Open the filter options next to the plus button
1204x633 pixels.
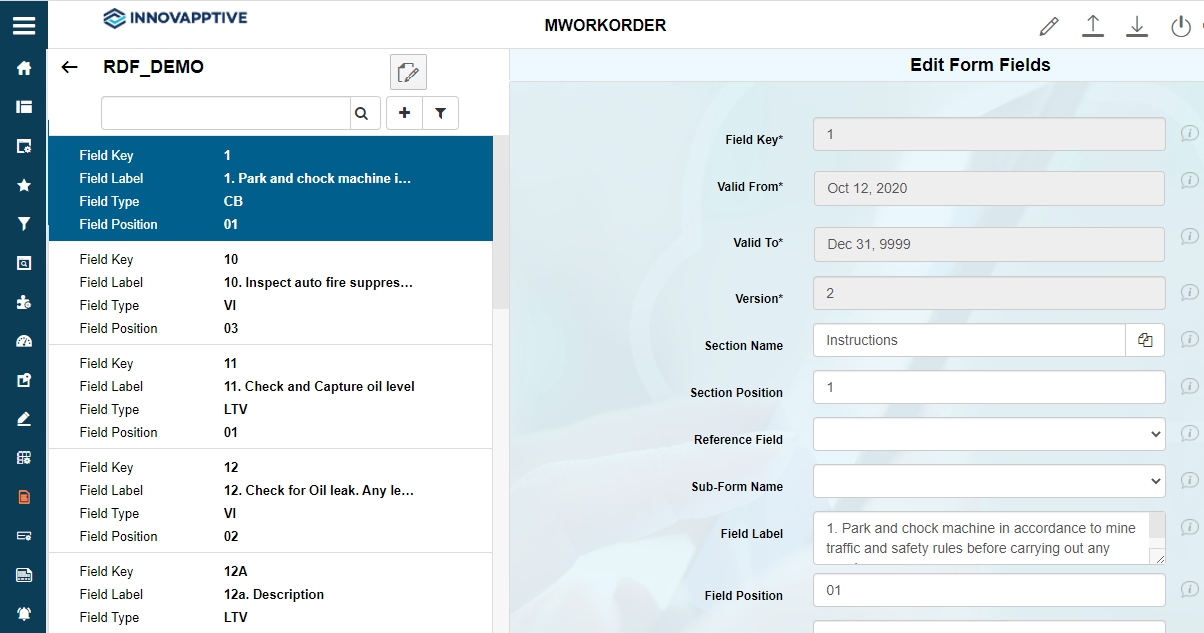click(x=440, y=112)
